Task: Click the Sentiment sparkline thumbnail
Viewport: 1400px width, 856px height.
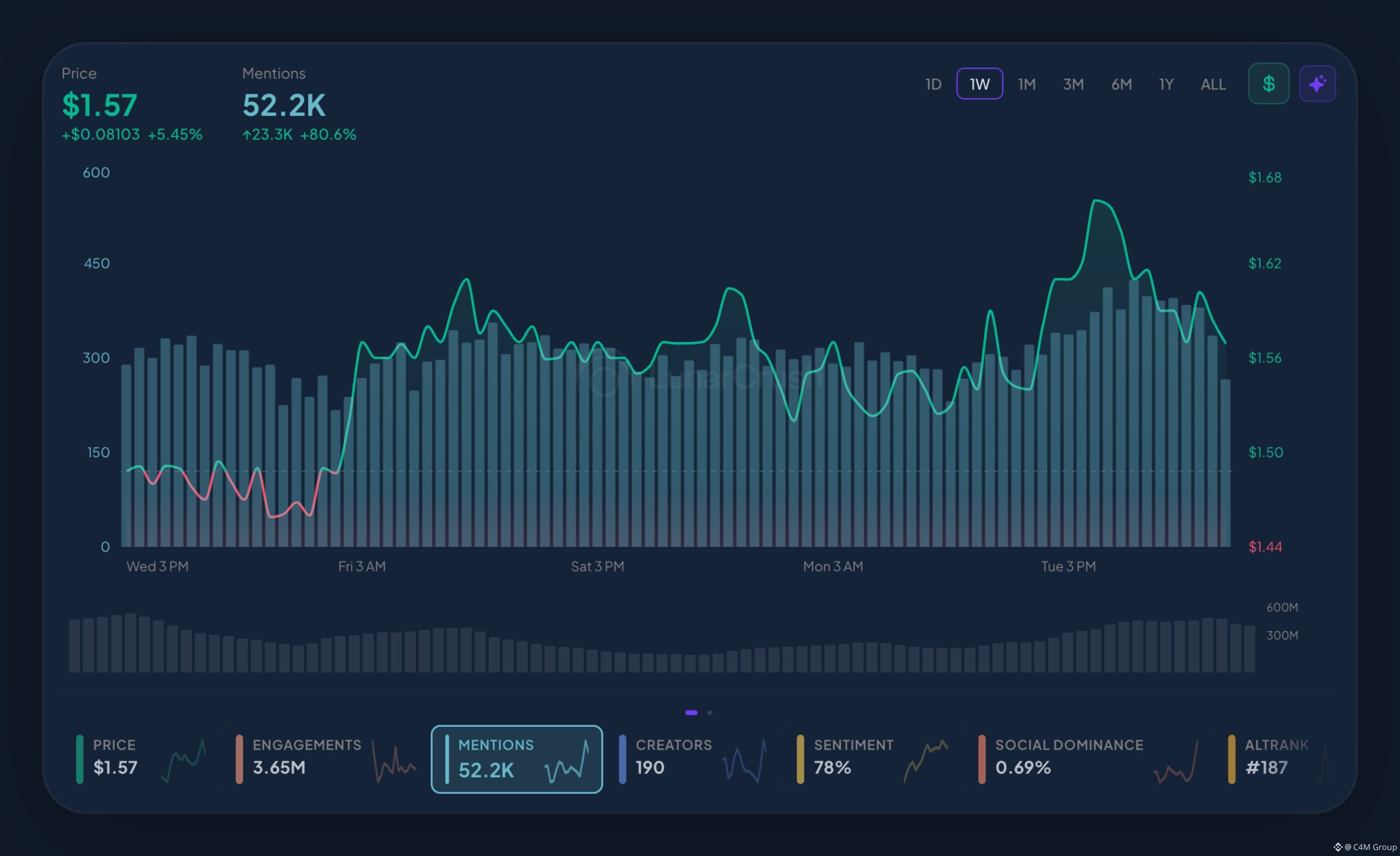Action: point(926,761)
